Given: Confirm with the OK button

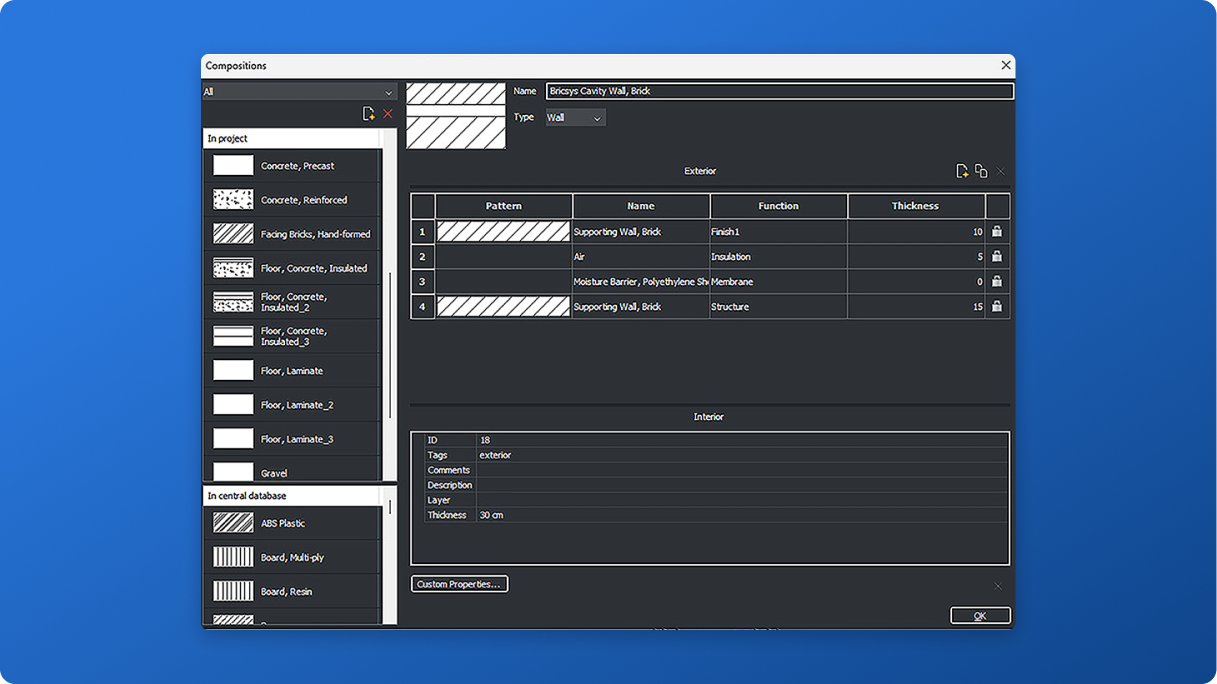Looking at the screenshot, I should pyautogui.click(x=980, y=616).
